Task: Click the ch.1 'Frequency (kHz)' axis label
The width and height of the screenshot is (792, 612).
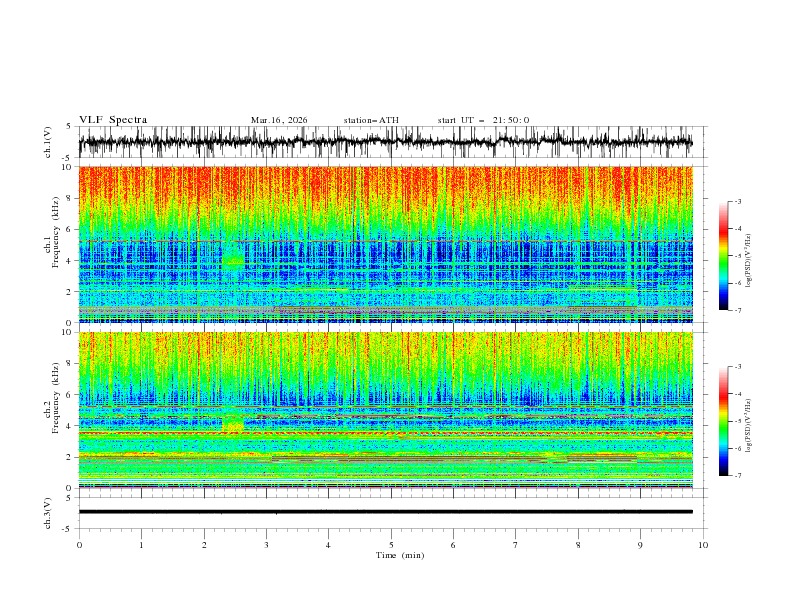Action: pos(55,233)
